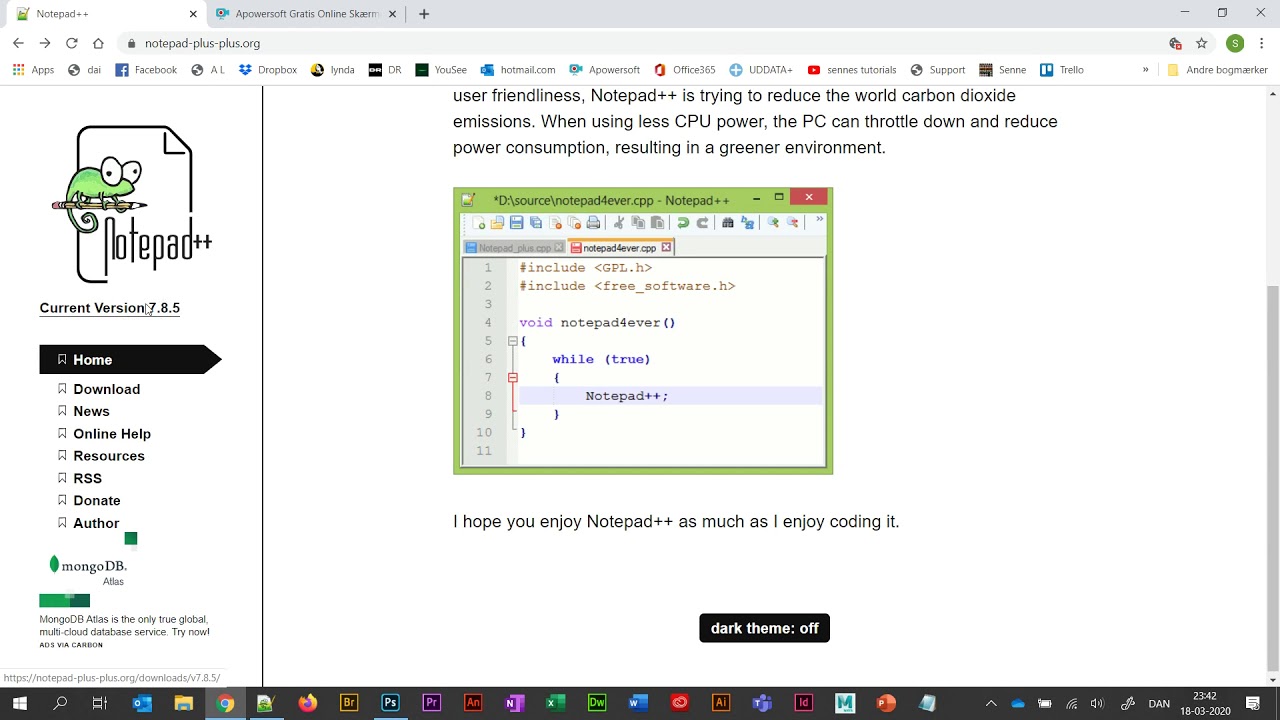
Task: Open File Explorer from the taskbar
Action: tap(183, 703)
